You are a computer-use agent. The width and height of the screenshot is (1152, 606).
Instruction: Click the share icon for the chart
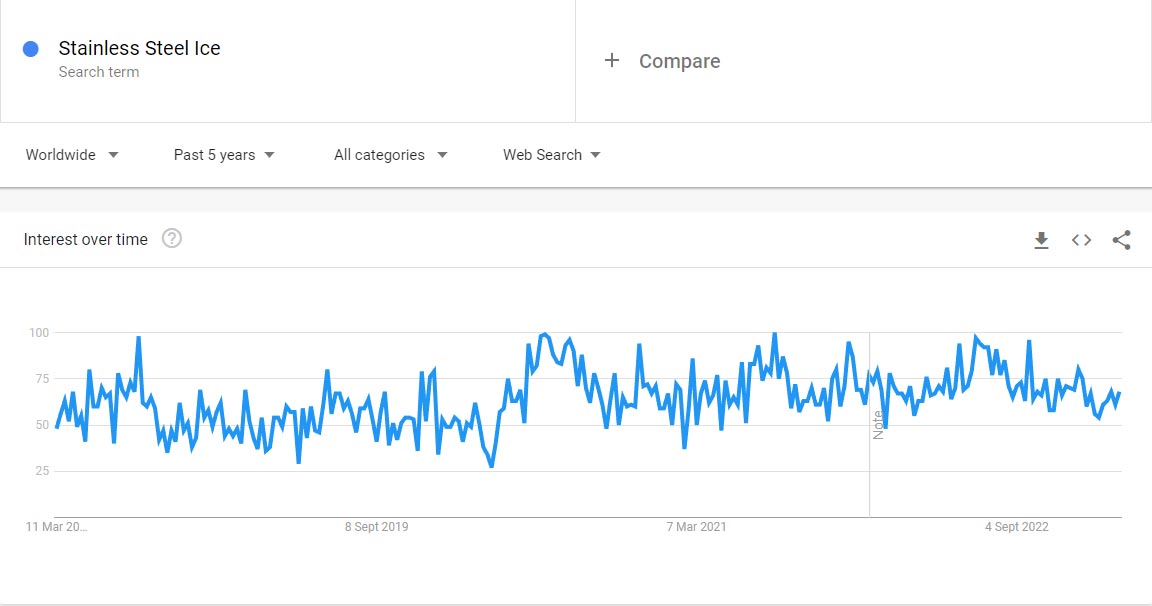[1121, 240]
